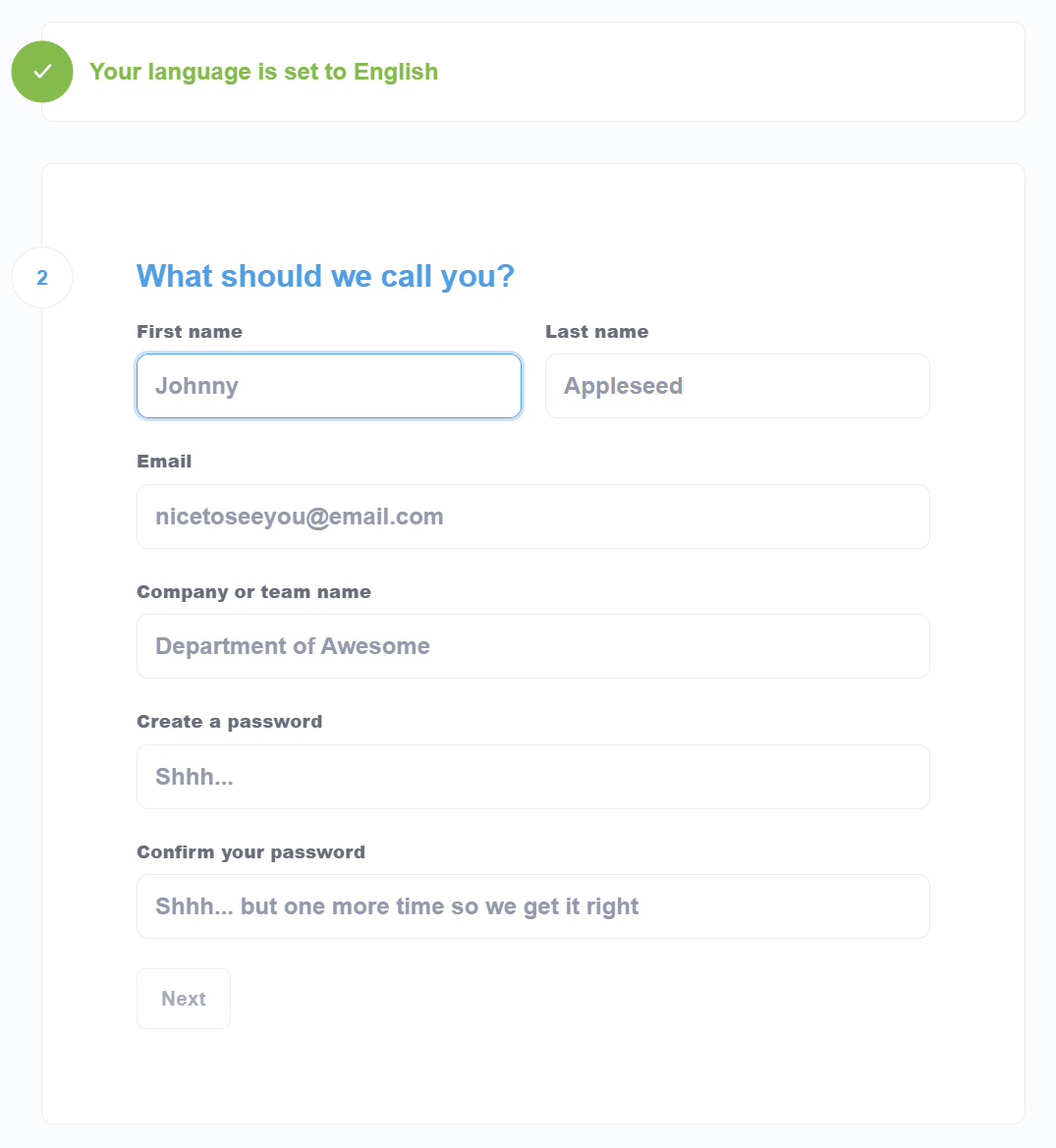The image size is (1056, 1148).
Task: Click the Company or team name label
Action: click(253, 592)
